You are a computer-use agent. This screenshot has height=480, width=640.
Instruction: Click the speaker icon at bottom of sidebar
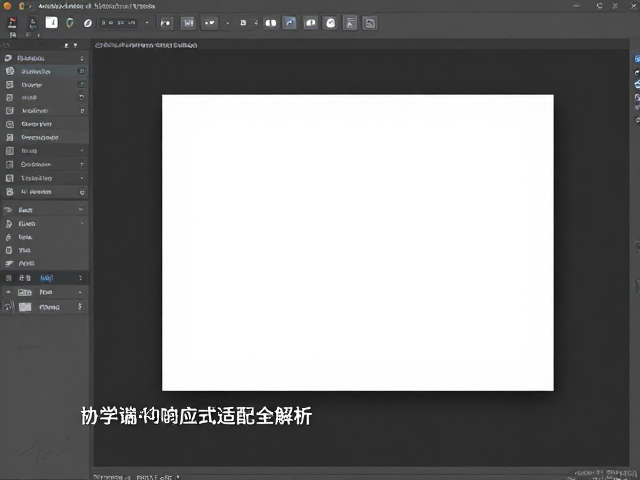pos(9,307)
